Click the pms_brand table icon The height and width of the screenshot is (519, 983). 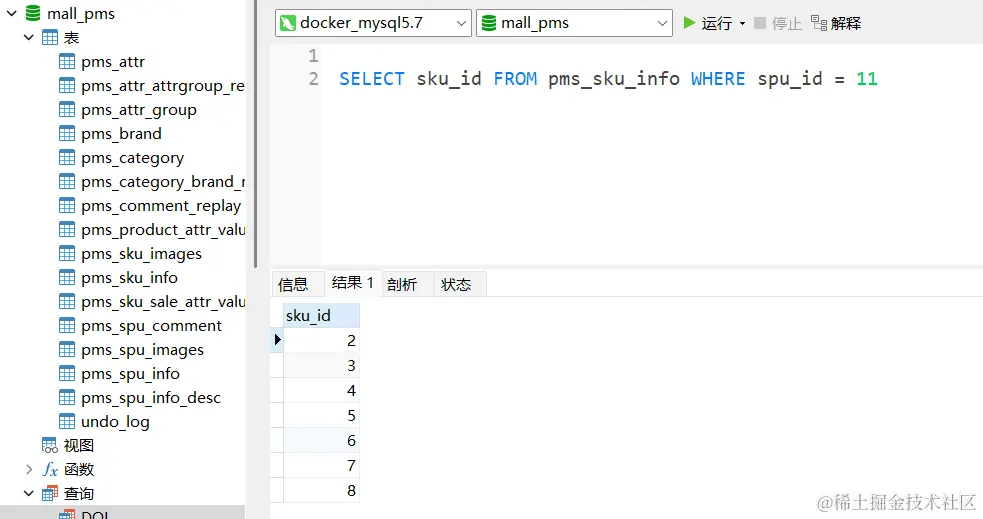[67, 134]
